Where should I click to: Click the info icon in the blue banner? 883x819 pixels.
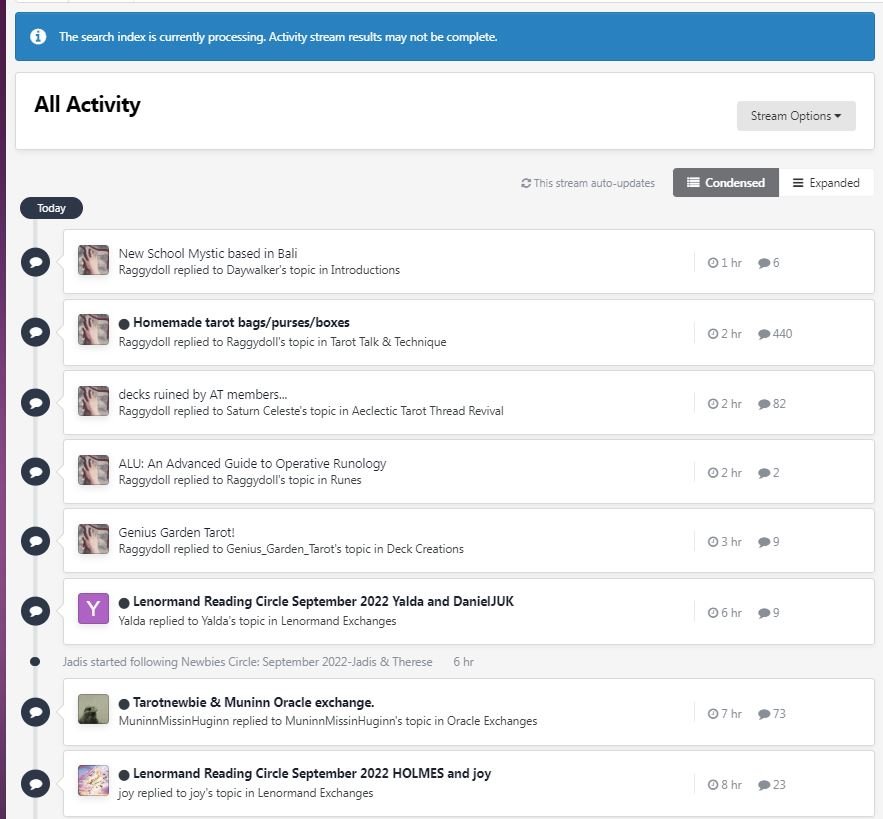point(38,37)
